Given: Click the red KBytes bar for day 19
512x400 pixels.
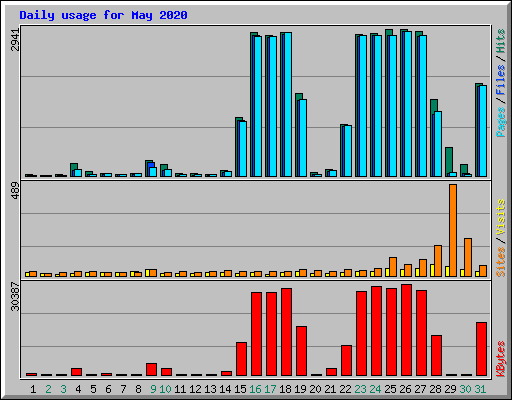Looking at the screenshot, I should pos(301,351).
